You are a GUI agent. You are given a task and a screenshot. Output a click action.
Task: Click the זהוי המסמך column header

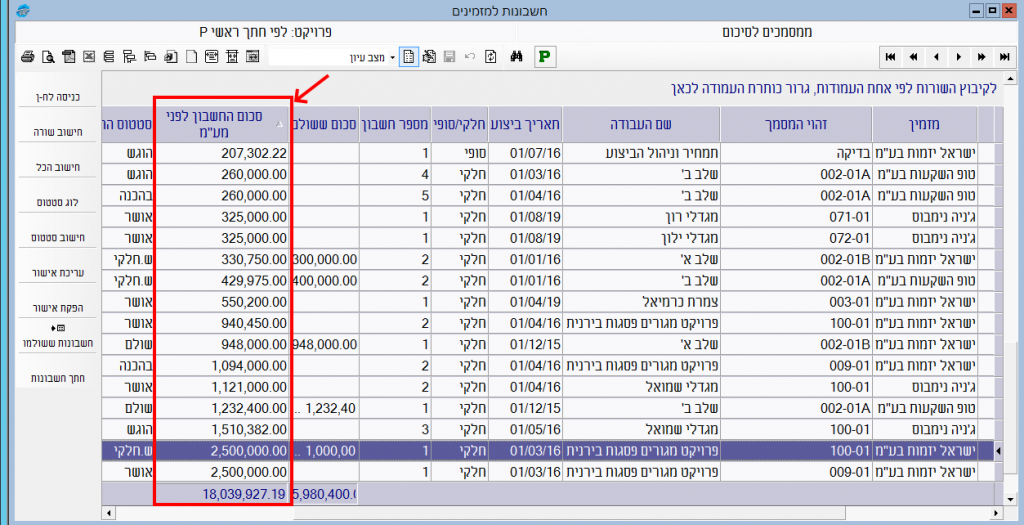point(795,124)
